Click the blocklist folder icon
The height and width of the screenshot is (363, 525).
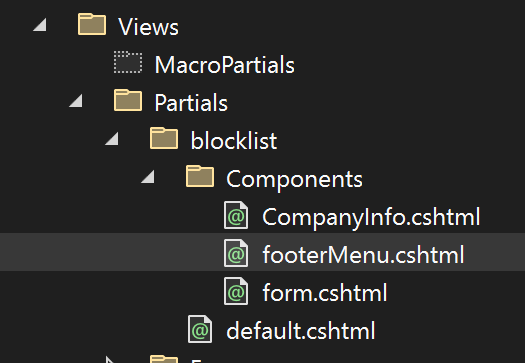pos(164,138)
